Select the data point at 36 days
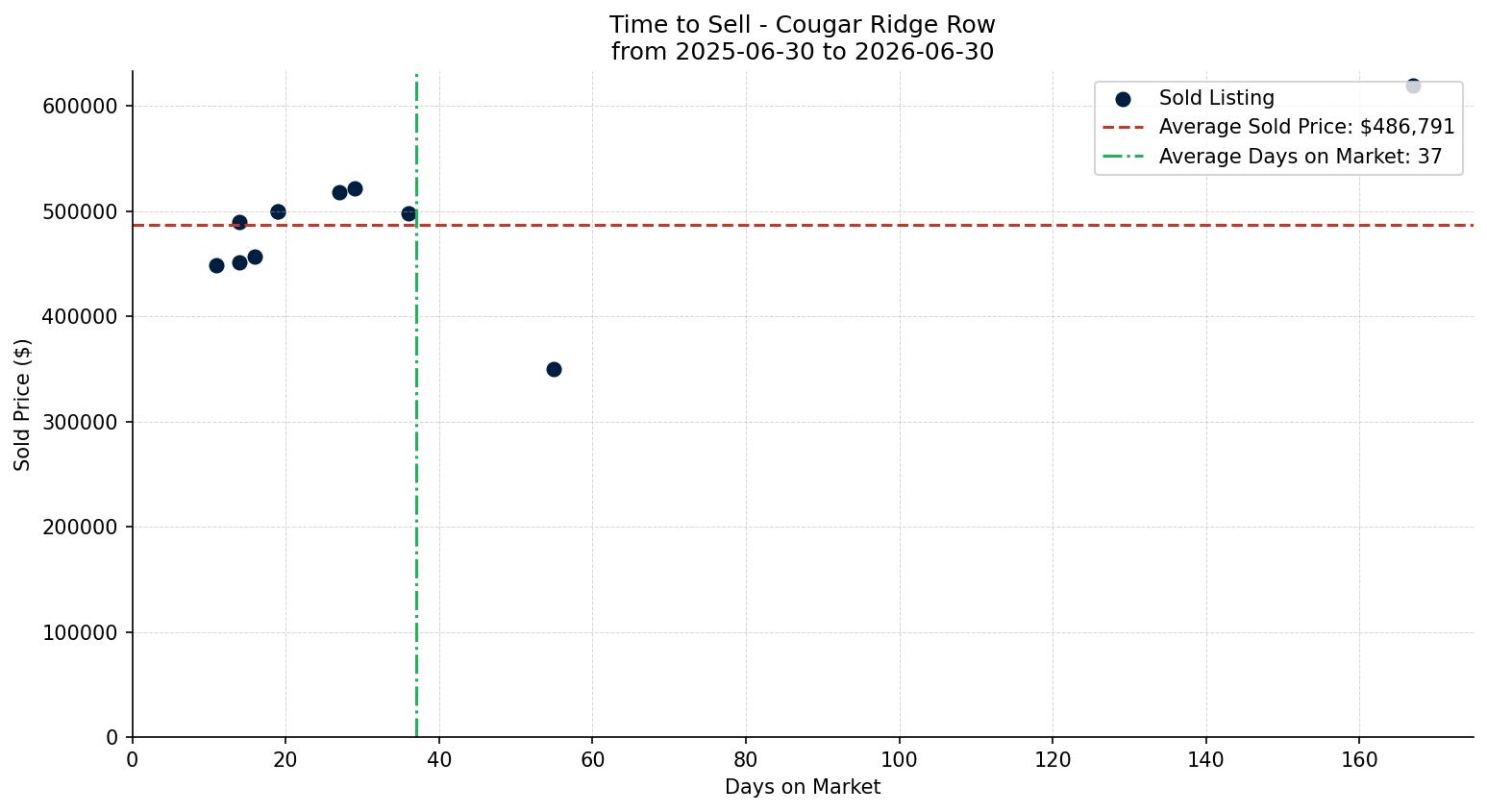The width and height of the screenshot is (1487, 812). pyautogui.click(x=409, y=213)
